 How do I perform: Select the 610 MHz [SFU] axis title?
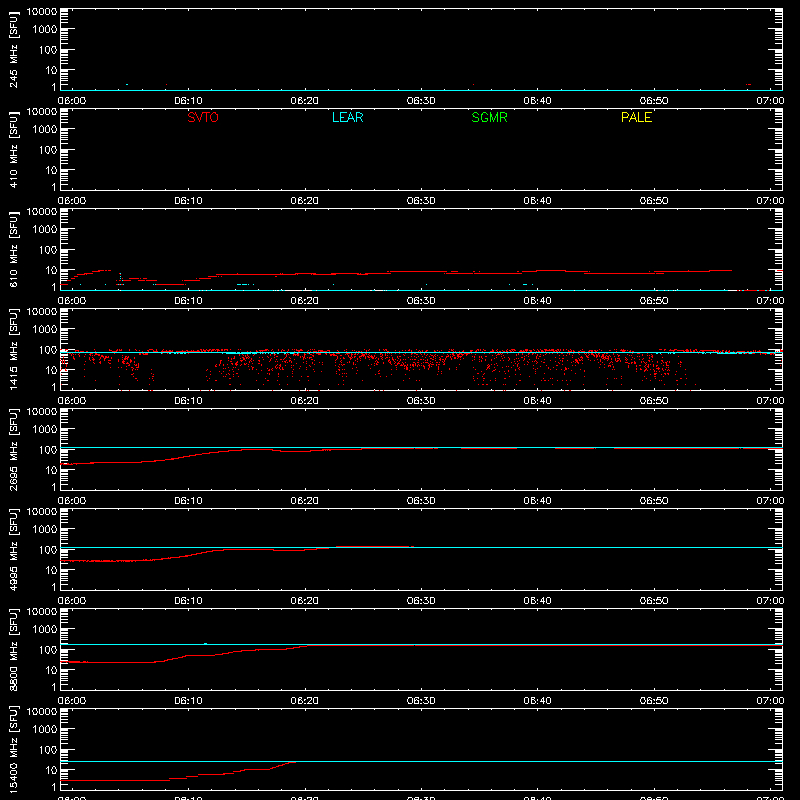13,249
